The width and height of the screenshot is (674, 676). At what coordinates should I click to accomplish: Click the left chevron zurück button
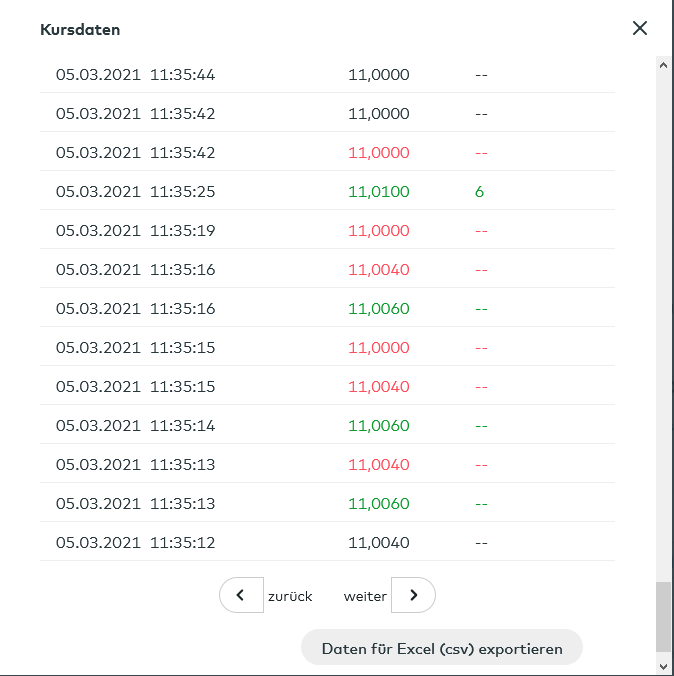241,595
